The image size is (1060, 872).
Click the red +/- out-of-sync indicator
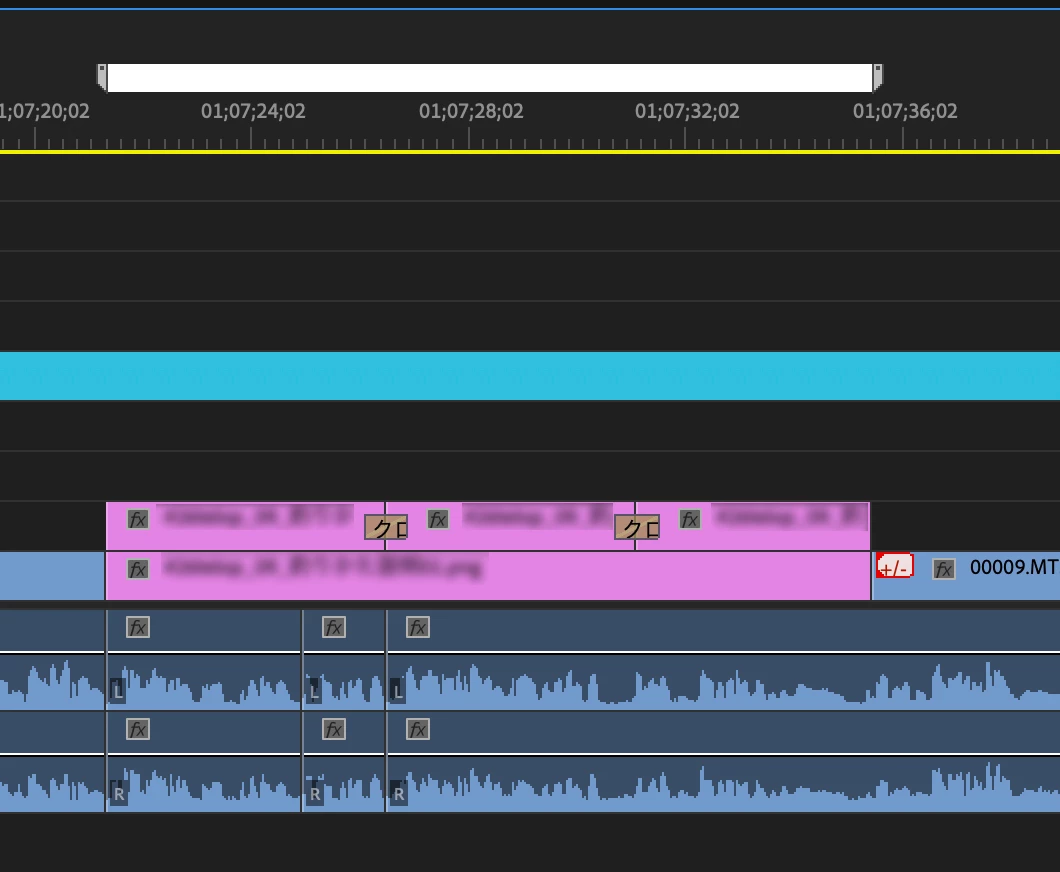pos(894,566)
